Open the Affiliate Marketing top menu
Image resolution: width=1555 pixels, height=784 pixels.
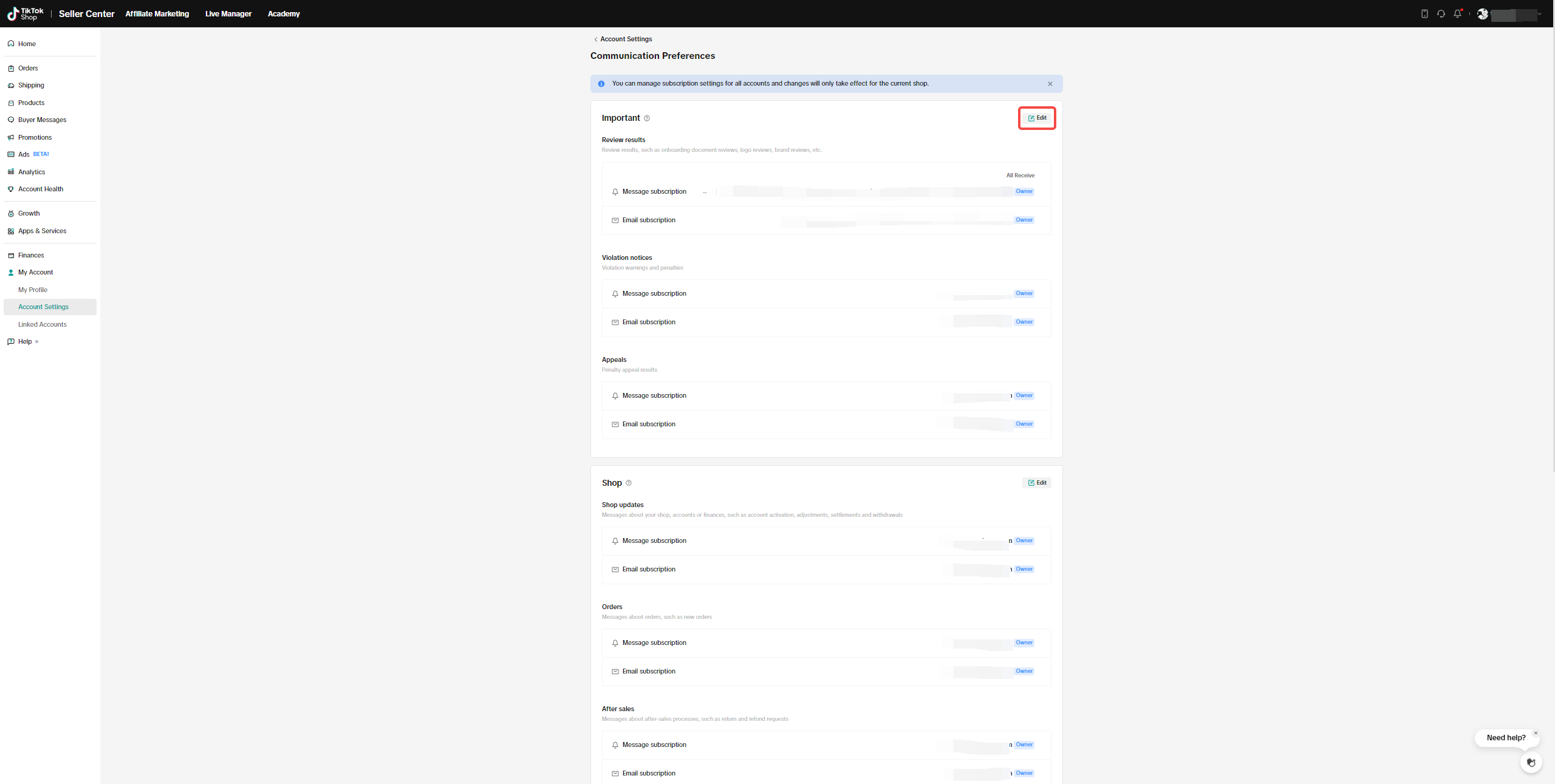[157, 14]
